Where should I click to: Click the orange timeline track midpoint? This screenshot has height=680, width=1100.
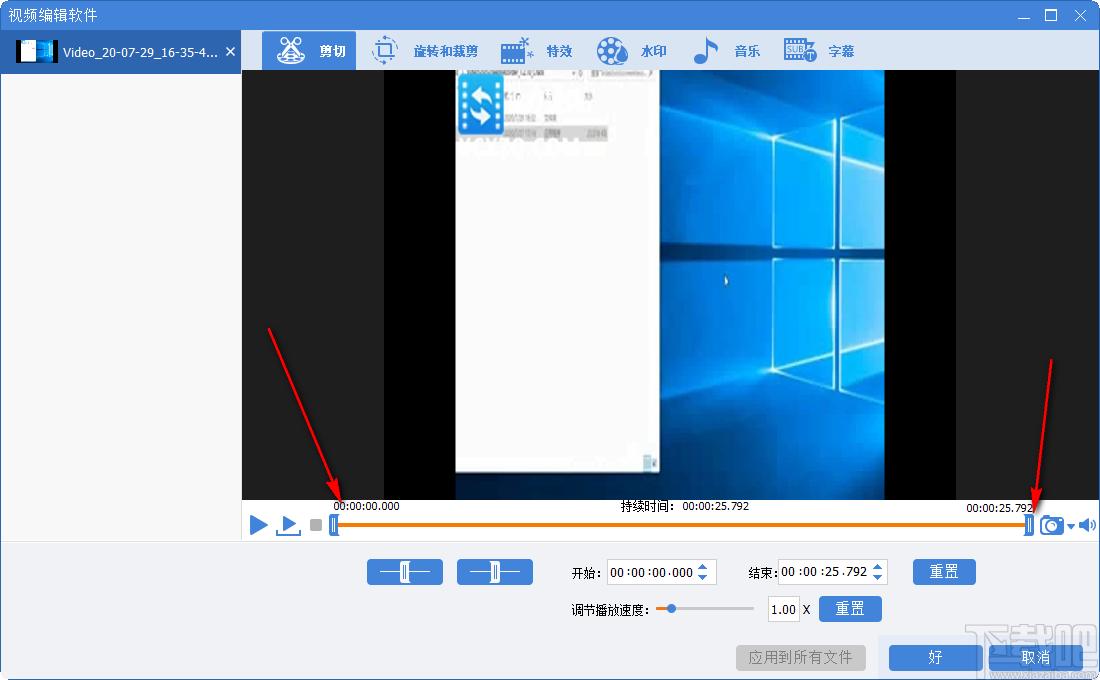[x=681, y=525]
